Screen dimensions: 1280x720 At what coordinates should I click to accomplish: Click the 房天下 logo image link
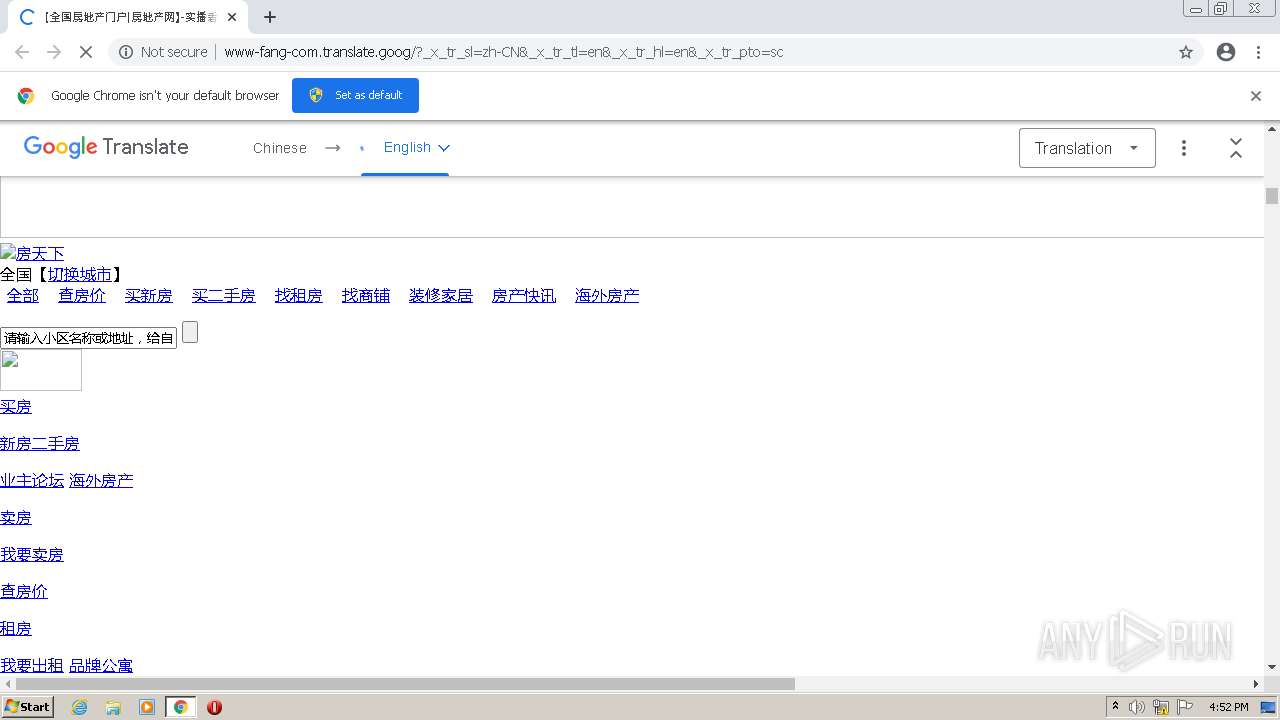pyautogui.click(x=32, y=254)
